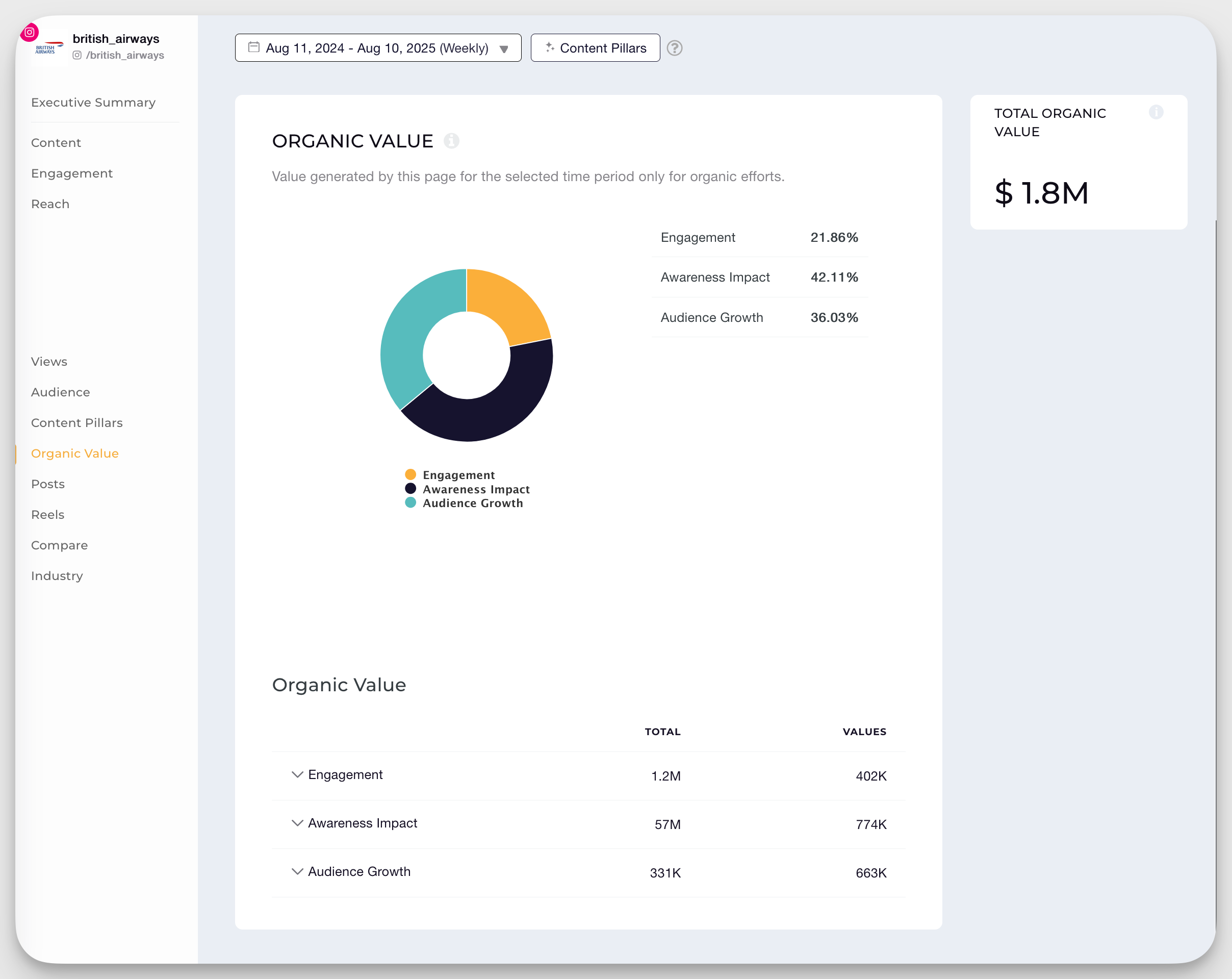Expand the Awareness Impact table row
Image resolution: width=1232 pixels, height=979 pixels.
297,823
